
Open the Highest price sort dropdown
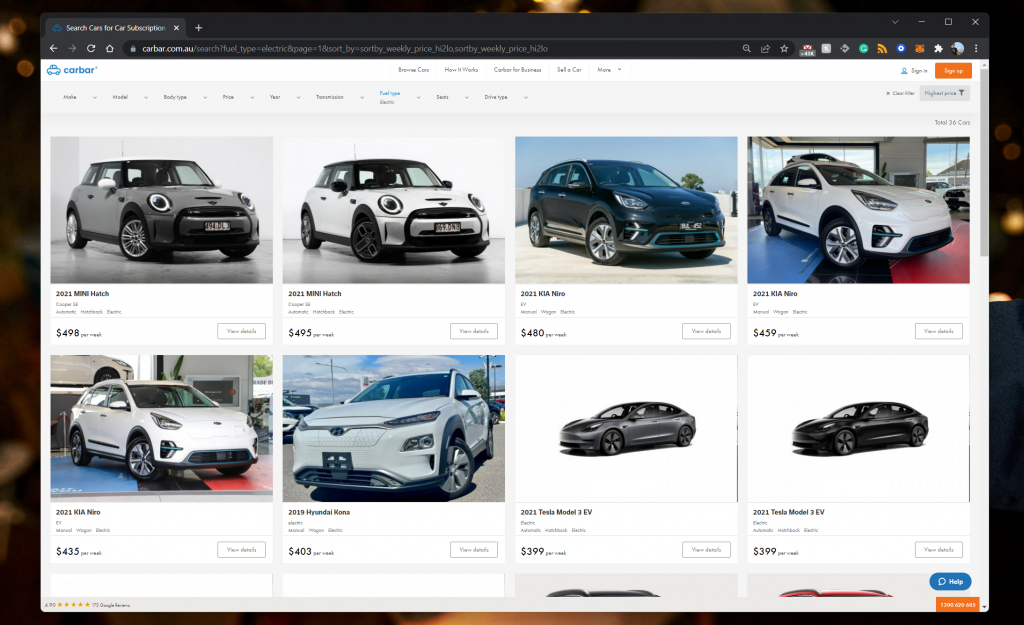944,93
